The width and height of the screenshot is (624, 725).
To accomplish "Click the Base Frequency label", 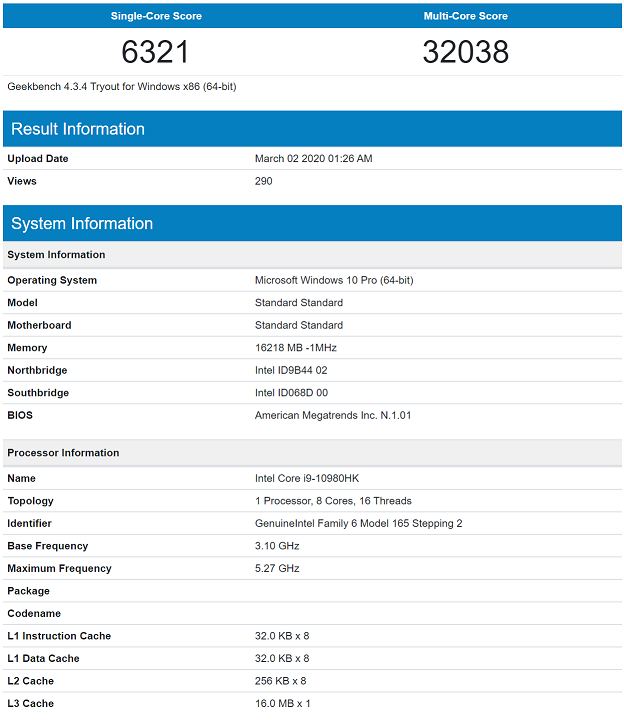I will (x=48, y=546).
